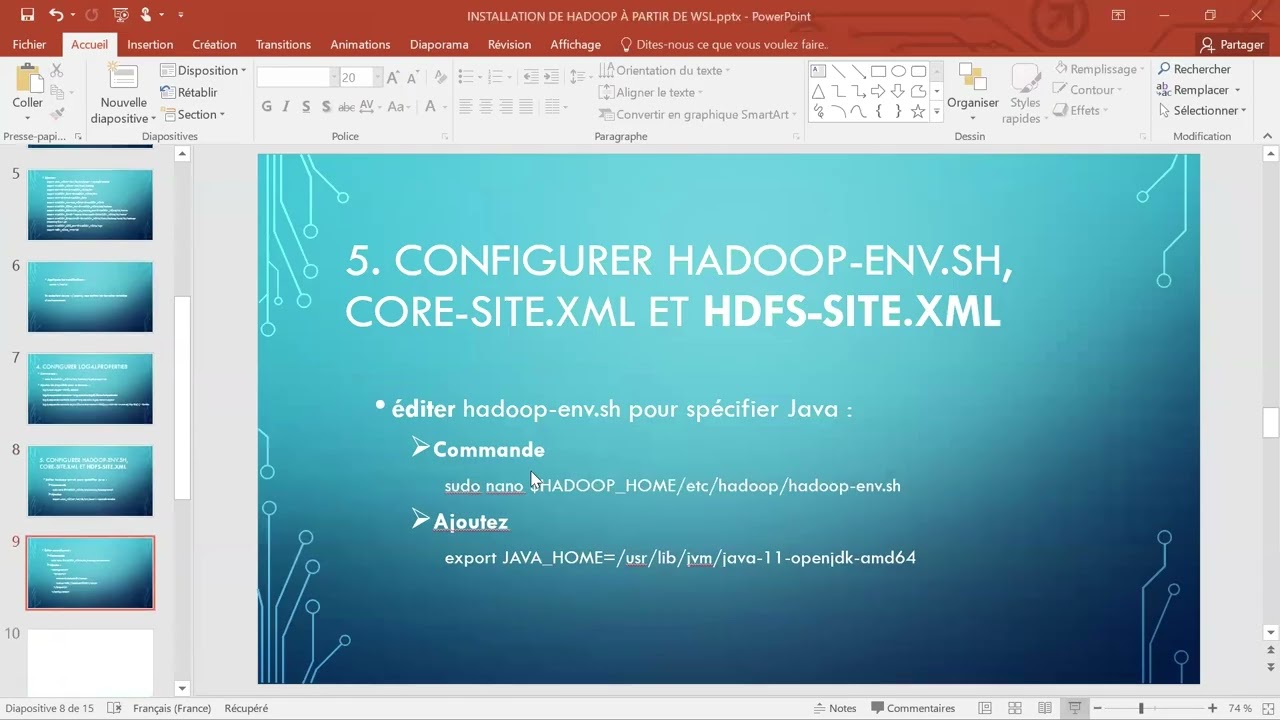Switch to Reading view
The image size is (1280, 720).
point(1044,708)
